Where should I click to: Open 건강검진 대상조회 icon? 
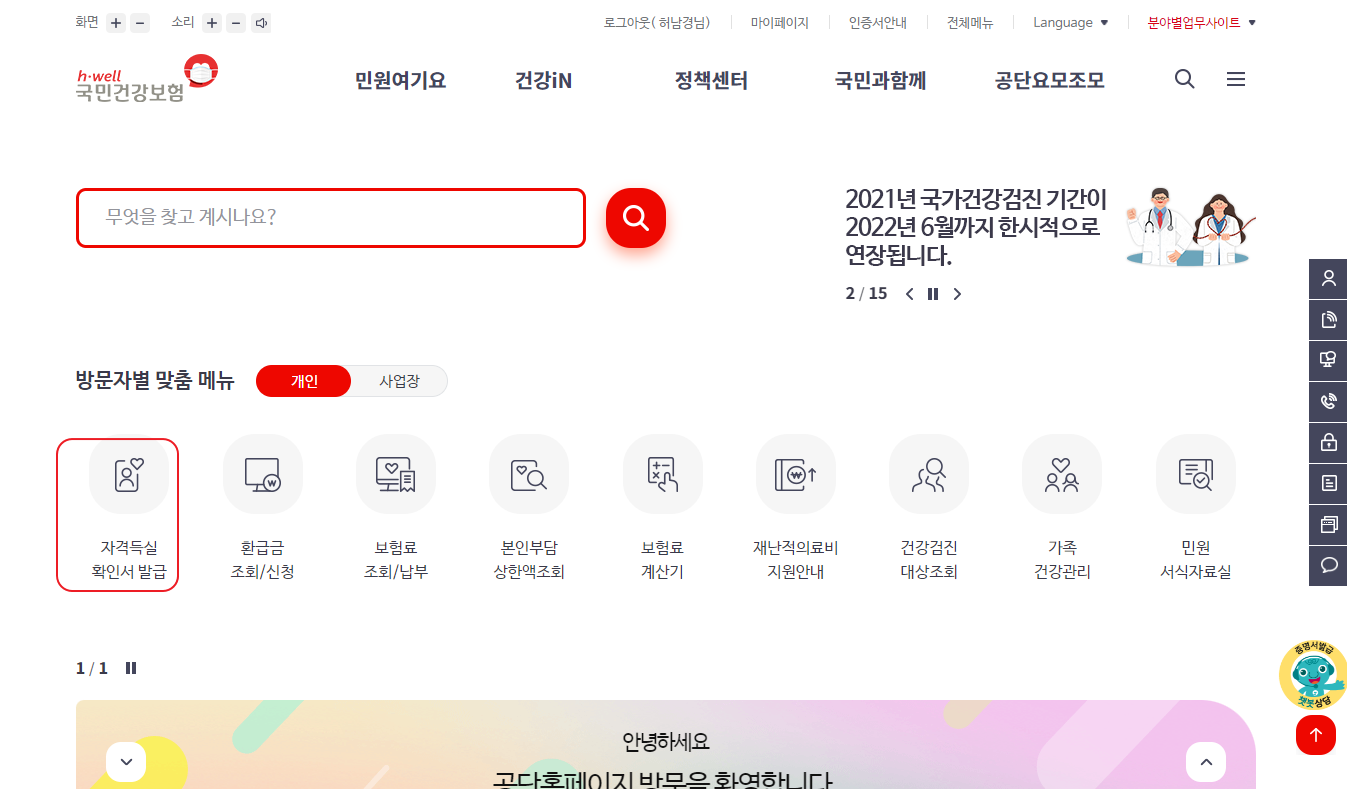(x=929, y=508)
